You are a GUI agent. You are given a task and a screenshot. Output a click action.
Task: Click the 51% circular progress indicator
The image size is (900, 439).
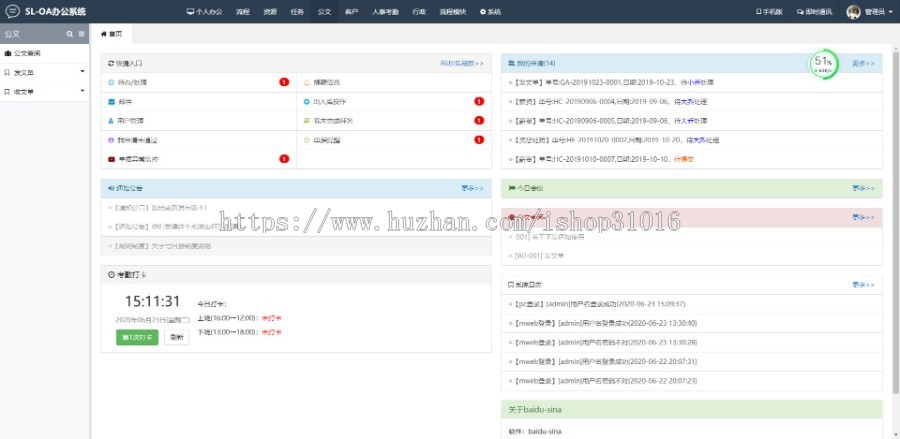(x=824, y=64)
